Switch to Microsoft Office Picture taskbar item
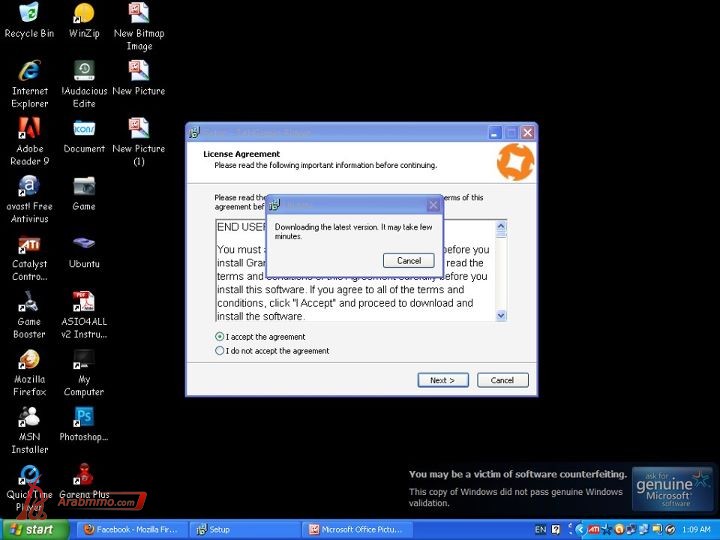720x540 pixels. click(x=354, y=529)
